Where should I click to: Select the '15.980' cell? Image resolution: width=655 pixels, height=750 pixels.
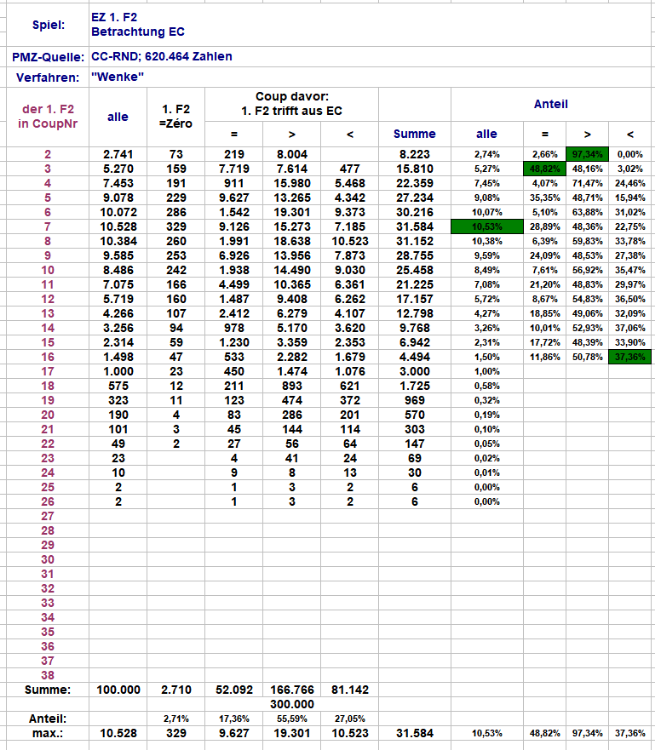(292, 183)
